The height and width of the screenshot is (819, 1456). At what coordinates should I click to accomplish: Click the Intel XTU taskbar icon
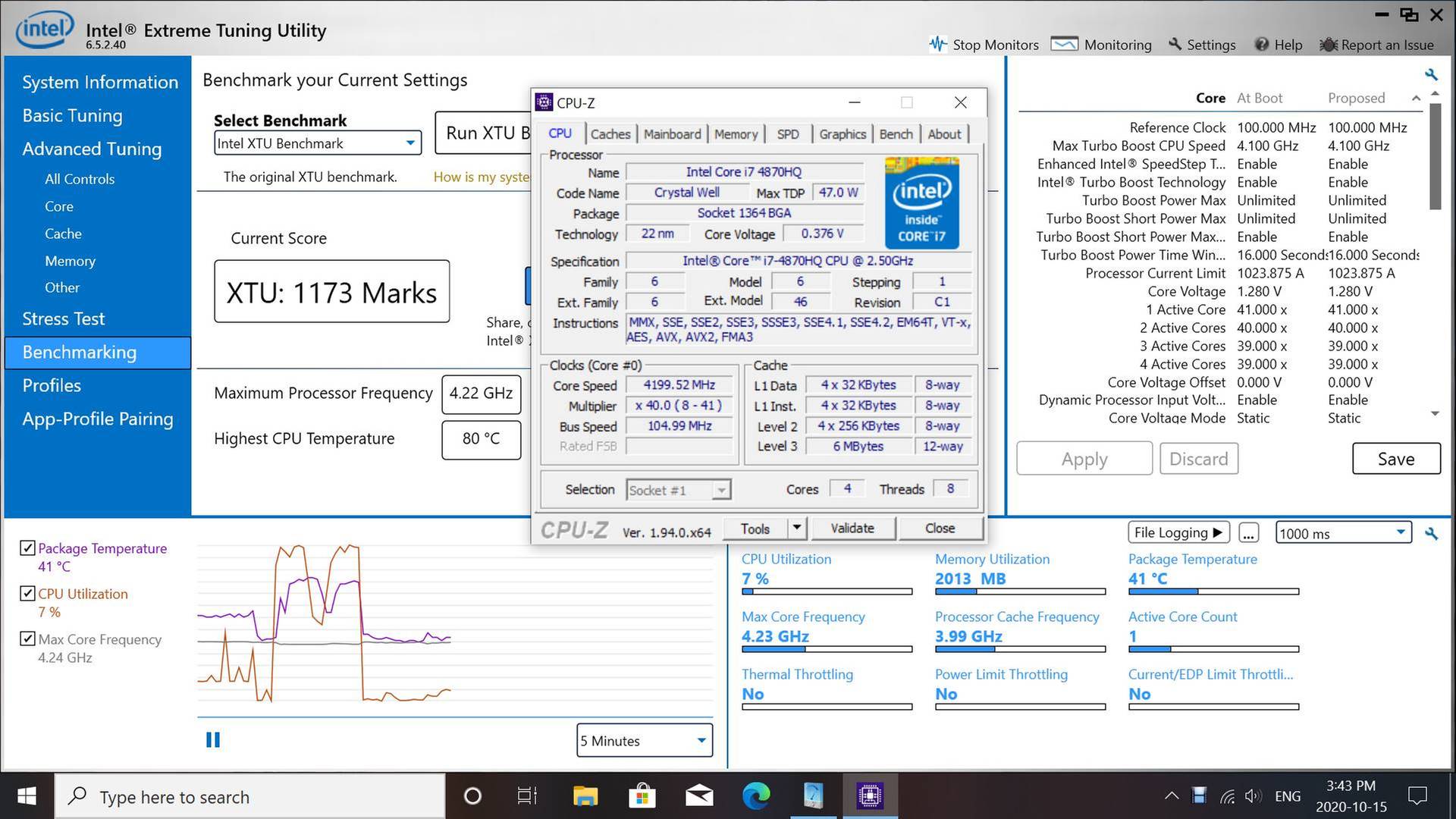coord(813,796)
